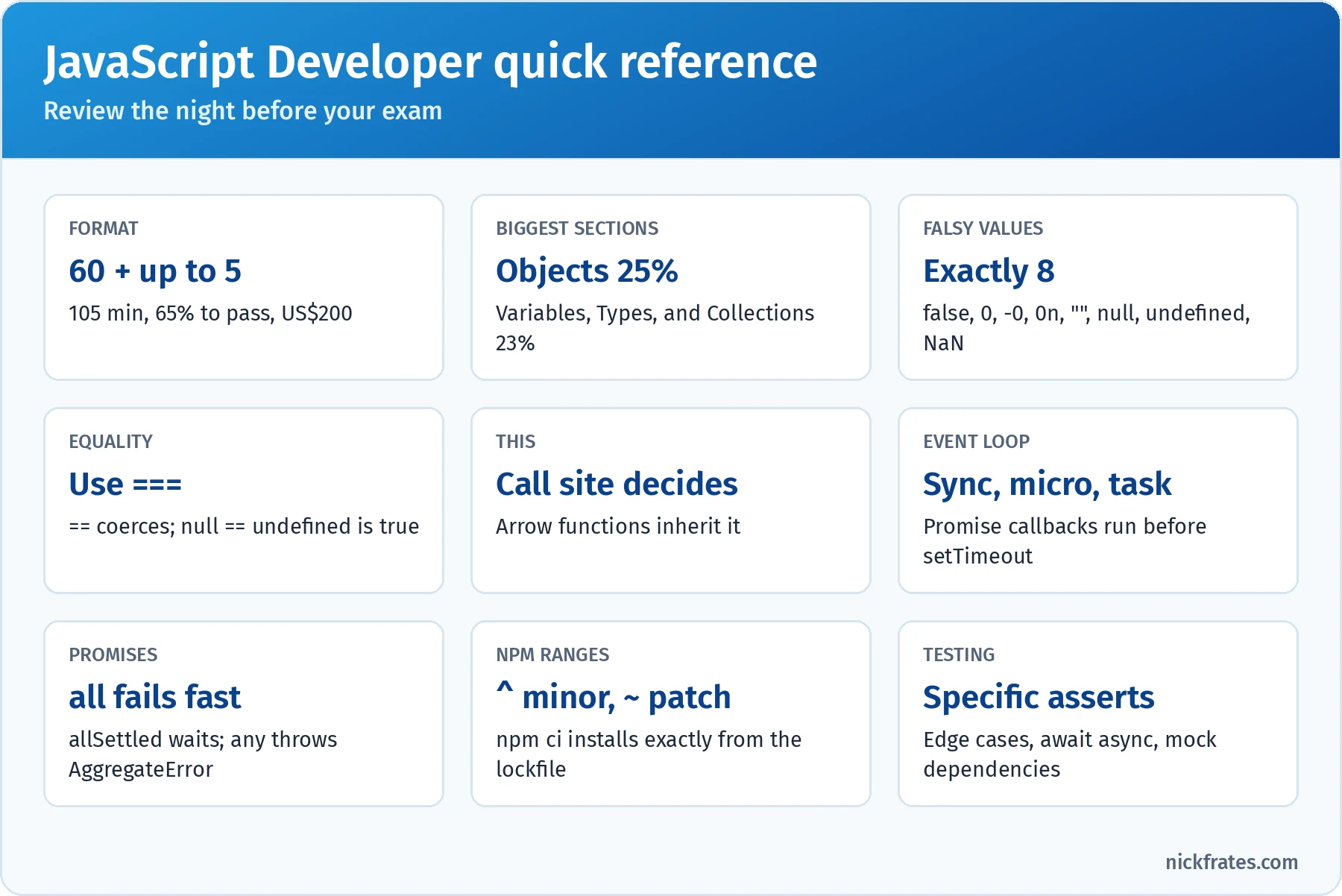Screen dimensions: 1342x896
Task: Click 'Edge cases, await async, mock dependencies'
Action: 1070,754
